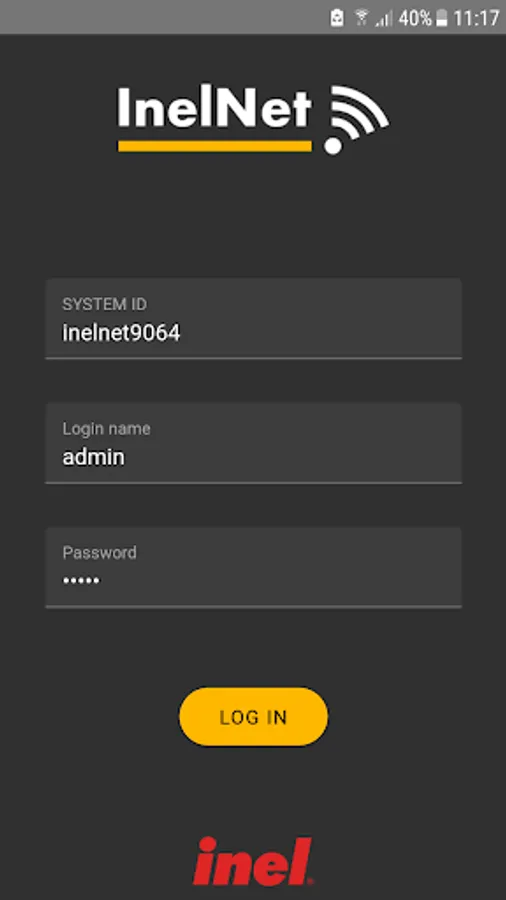506x900 pixels.
Task: Tap the Wi-Fi status bar icon
Action: tap(361, 18)
